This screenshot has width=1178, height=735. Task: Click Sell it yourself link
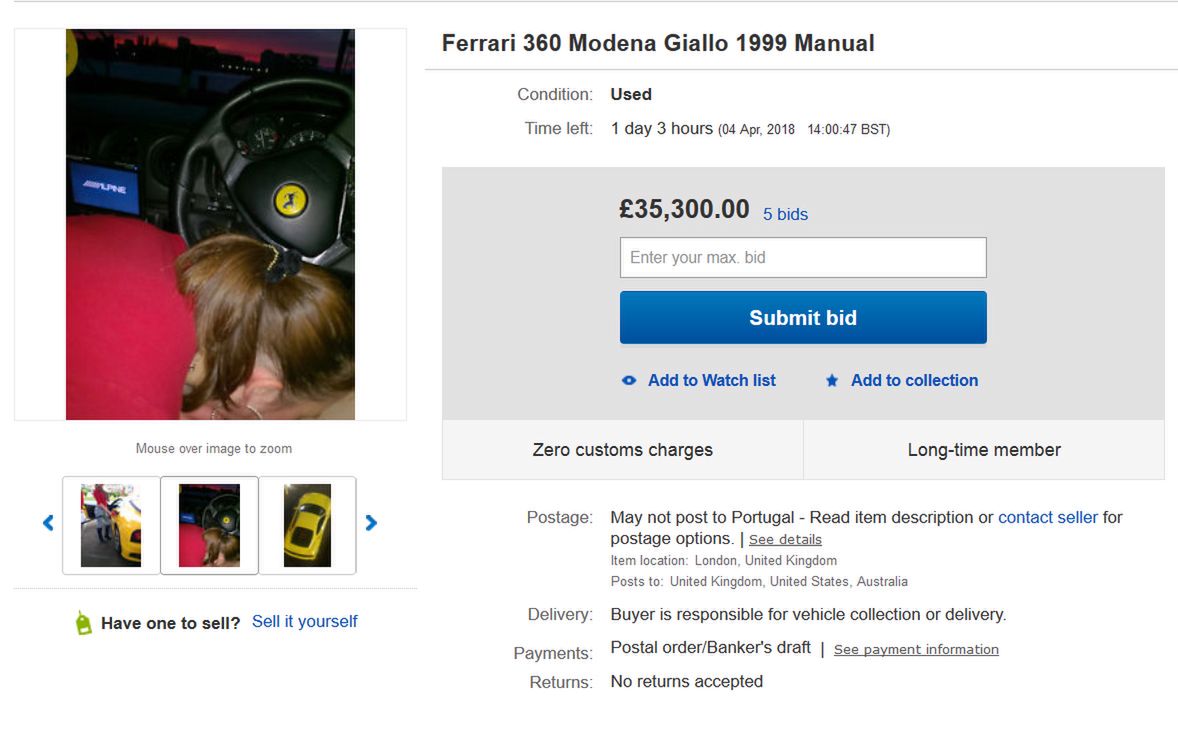pos(304,622)
